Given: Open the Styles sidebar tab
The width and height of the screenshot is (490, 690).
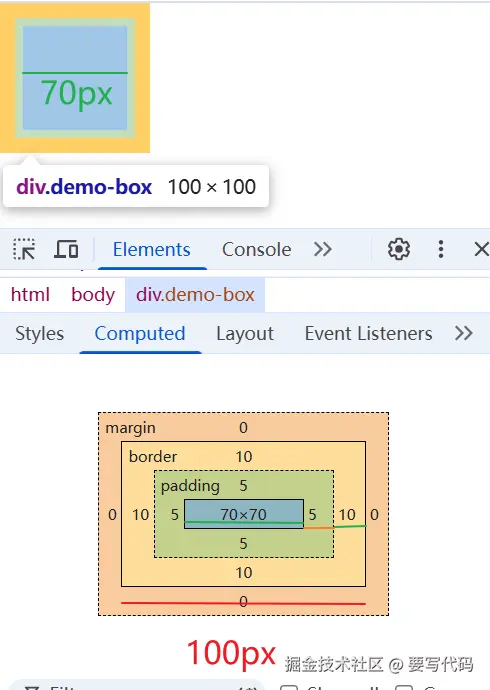Looking at the screenshot, I should (40, 334).
